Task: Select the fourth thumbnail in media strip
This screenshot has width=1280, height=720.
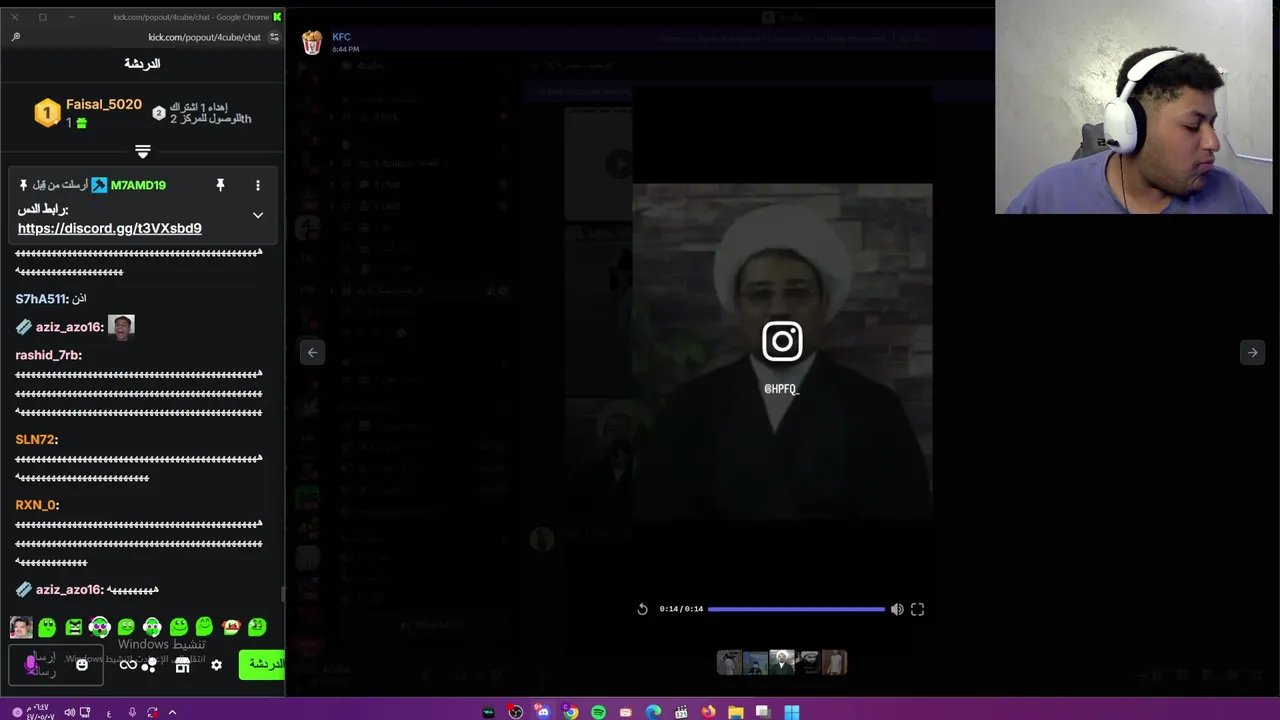Action: click(x=808, y=662)
